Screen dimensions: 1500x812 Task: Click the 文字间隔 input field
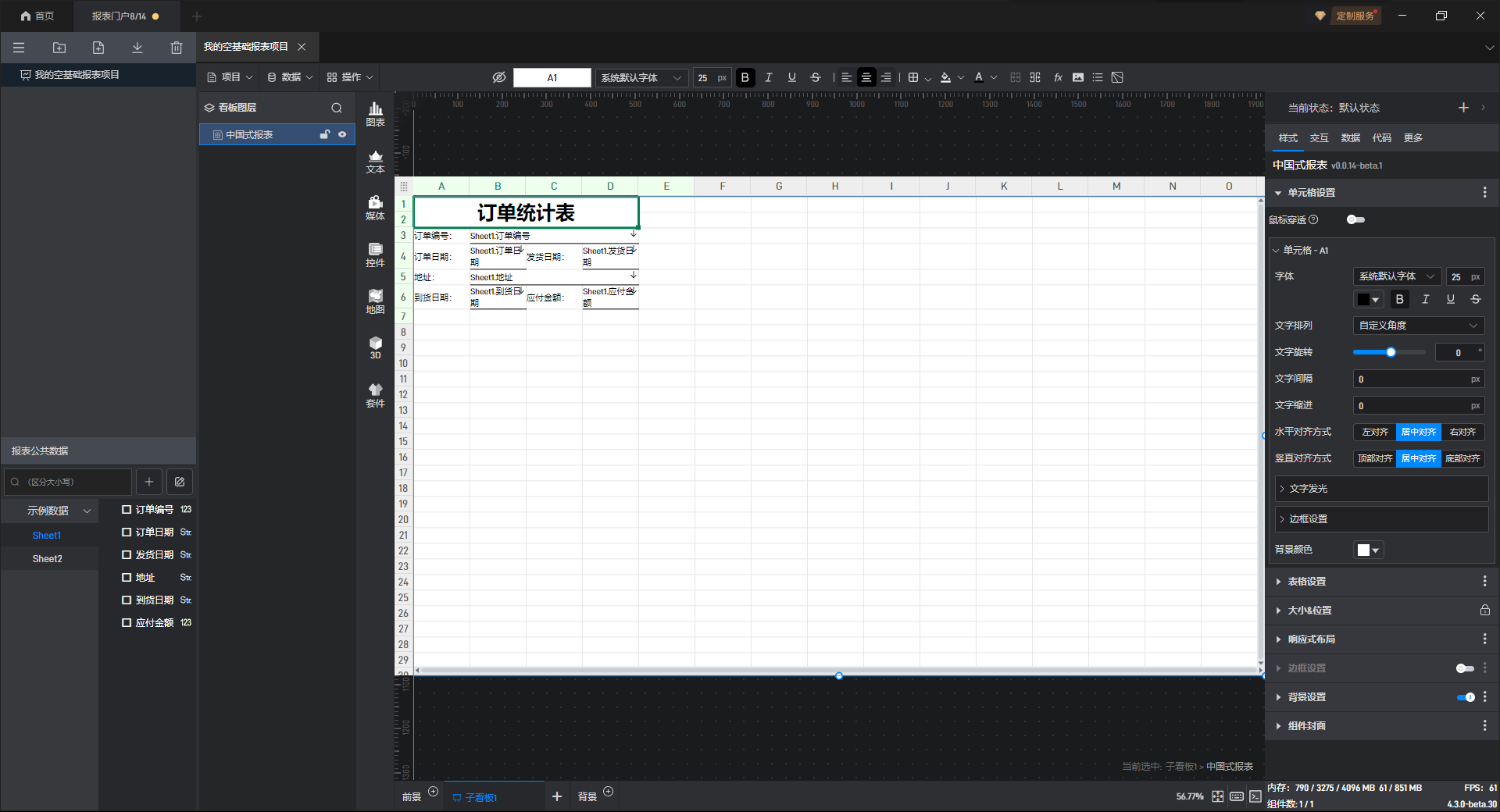[x=1411, y=379]
